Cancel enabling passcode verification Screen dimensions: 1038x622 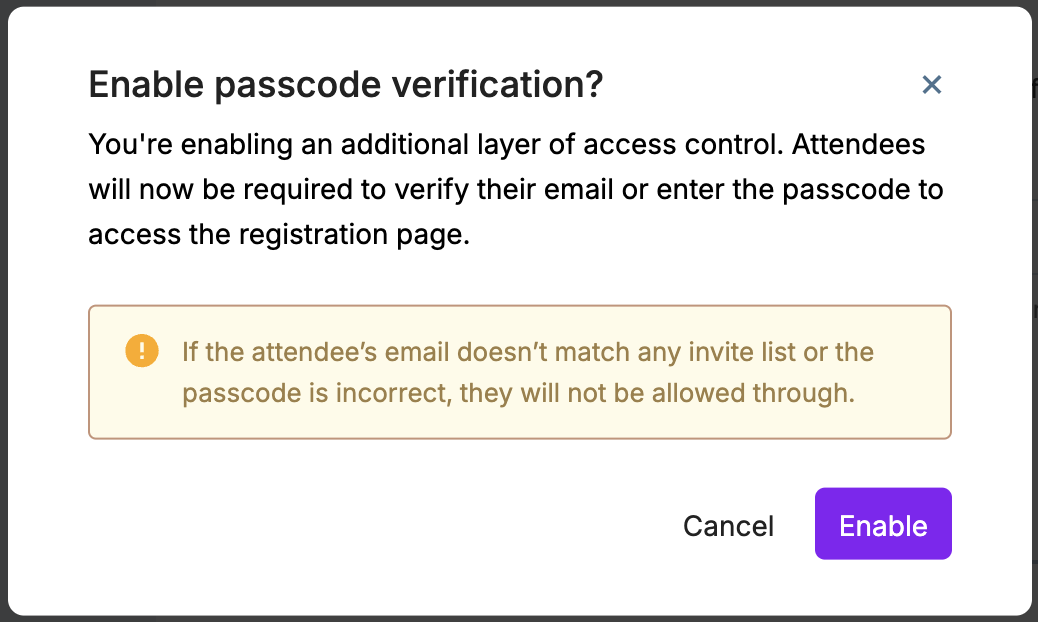tap(728, 526)
